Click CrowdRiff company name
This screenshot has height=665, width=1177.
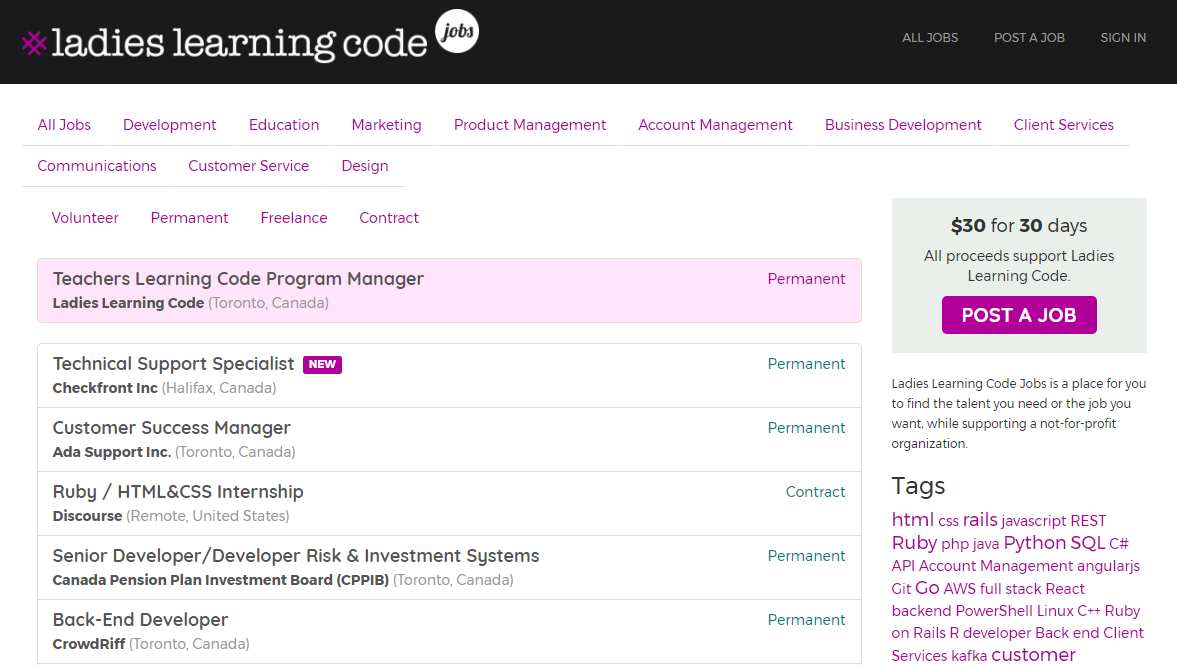[x=89, y=644]
